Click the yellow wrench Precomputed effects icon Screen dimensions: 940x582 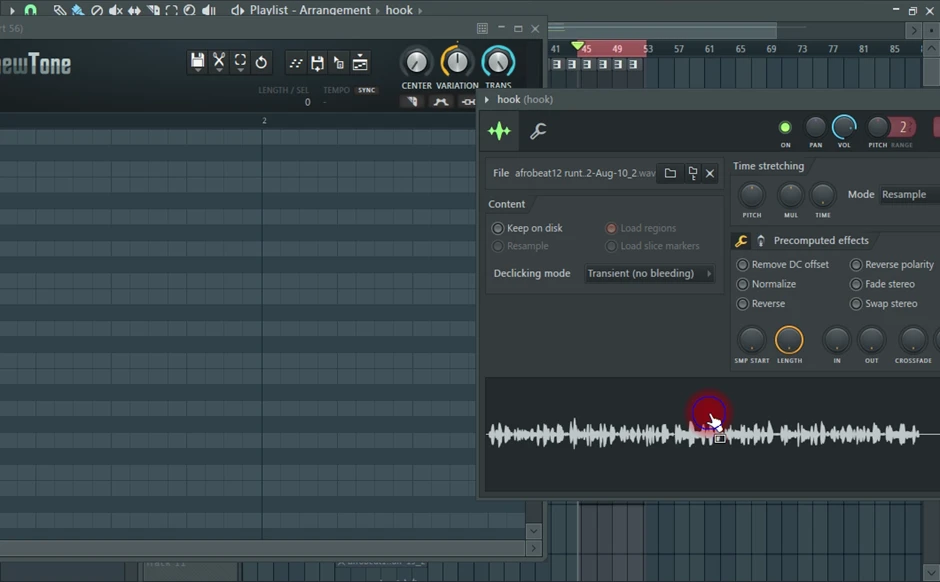tap(741, 241)
